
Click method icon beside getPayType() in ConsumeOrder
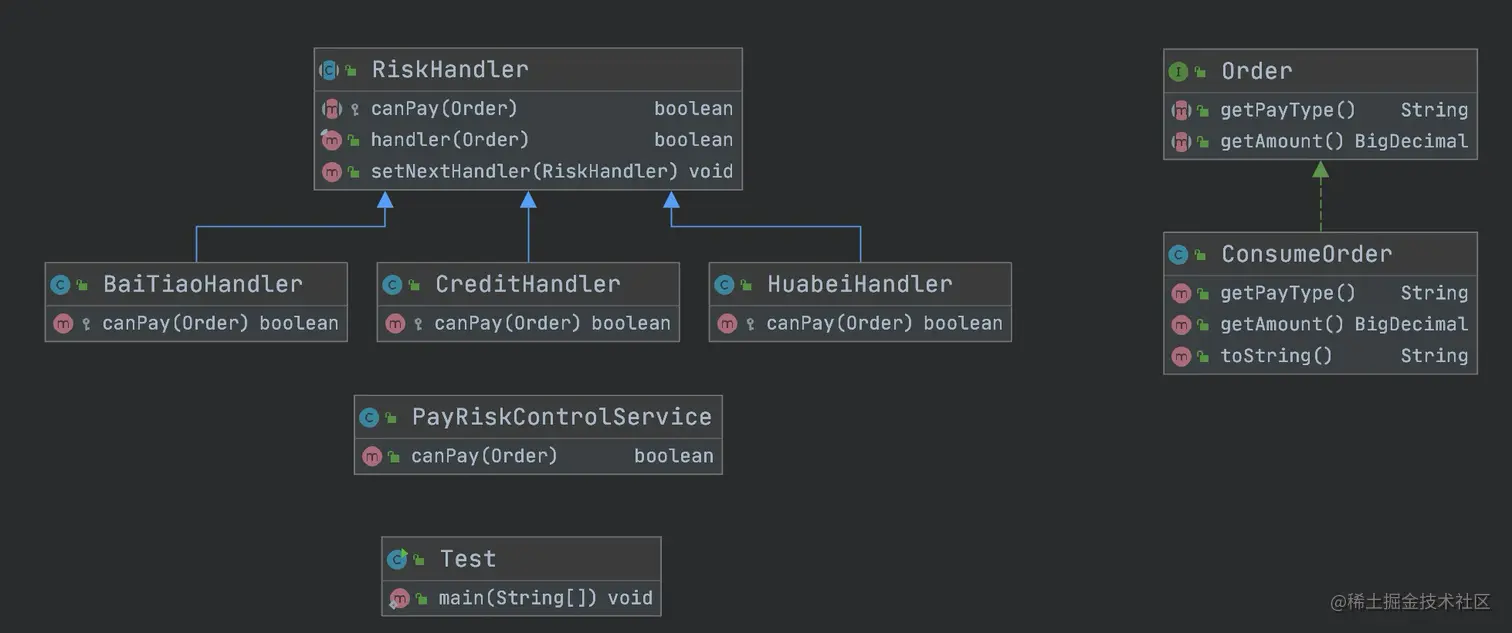[x=1182, y=293]
